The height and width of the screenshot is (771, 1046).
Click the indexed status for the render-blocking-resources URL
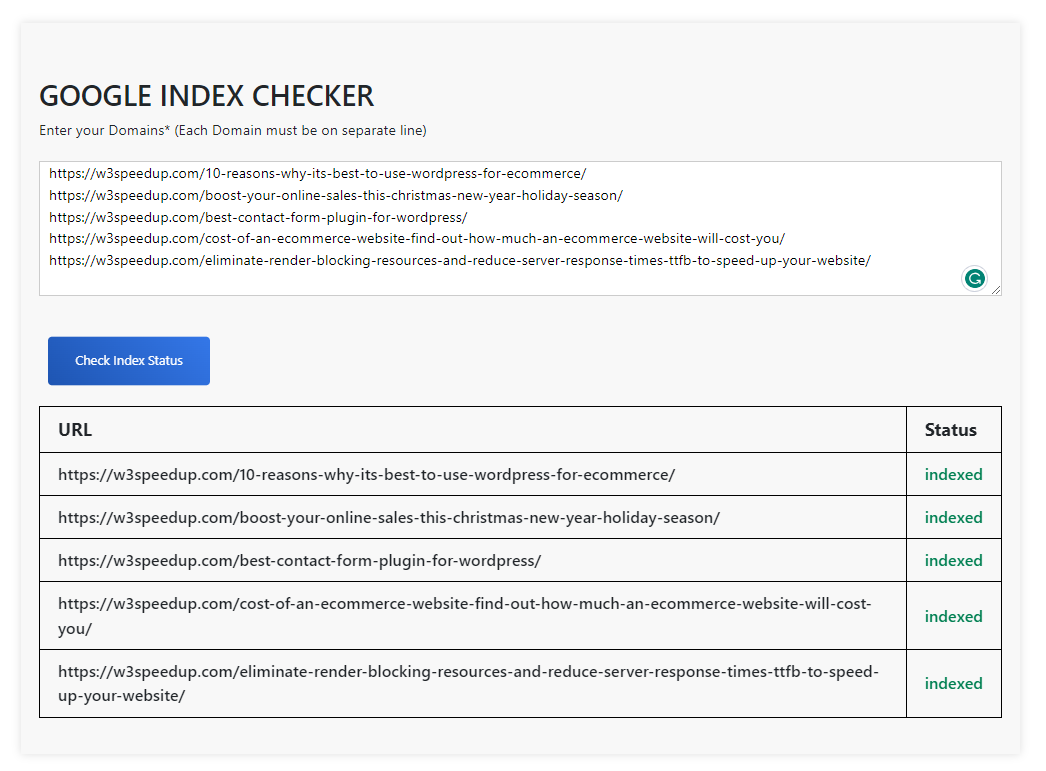953,683
